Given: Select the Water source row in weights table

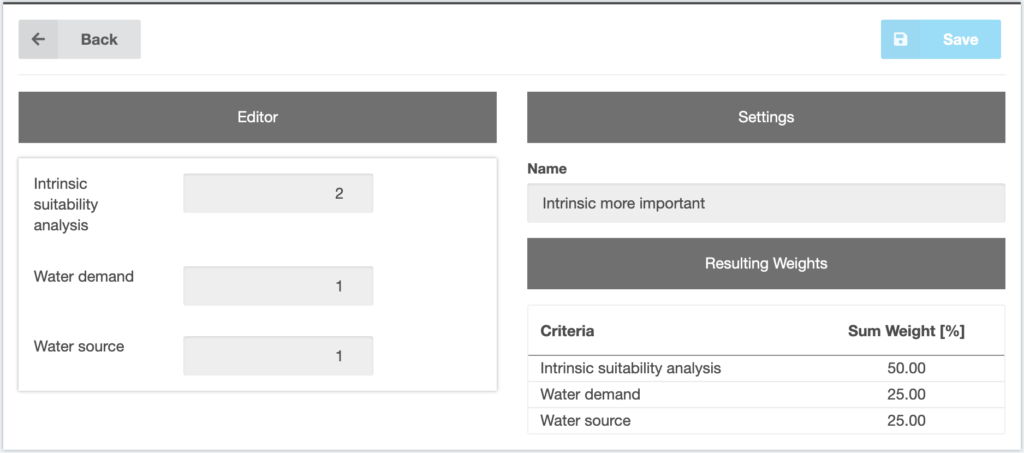Looking at the screenshot, I should (x=766, y=420).
